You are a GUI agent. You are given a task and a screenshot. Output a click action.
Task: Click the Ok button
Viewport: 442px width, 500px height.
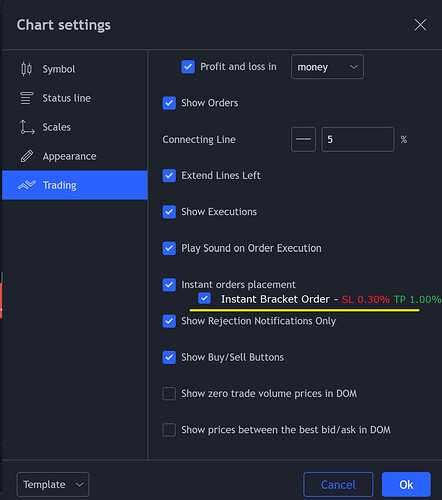pyautogui.click(x=406, y=484)
